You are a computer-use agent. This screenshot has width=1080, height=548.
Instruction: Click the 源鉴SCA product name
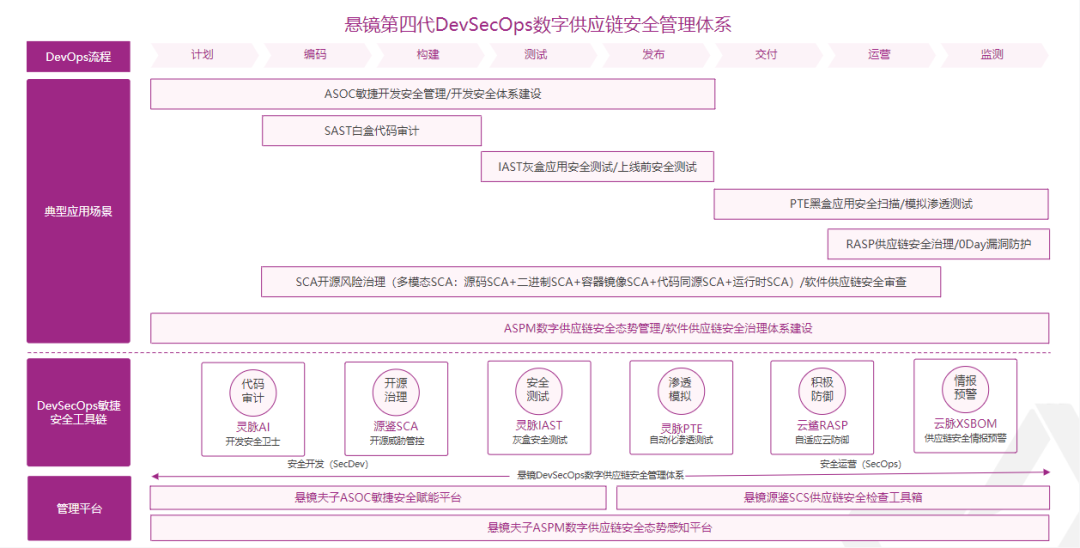point(396,426)
